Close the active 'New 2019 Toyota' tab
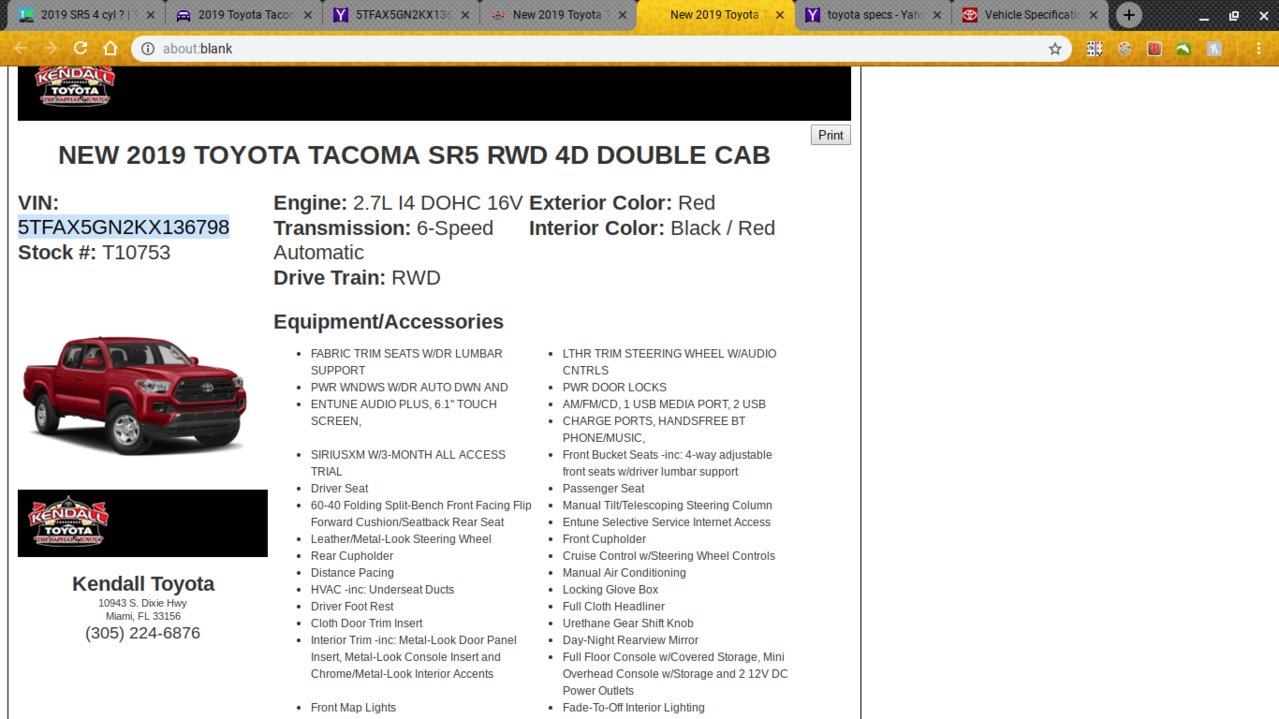The height and width of the screenshot is (719, 1279). tap(780, 15)
